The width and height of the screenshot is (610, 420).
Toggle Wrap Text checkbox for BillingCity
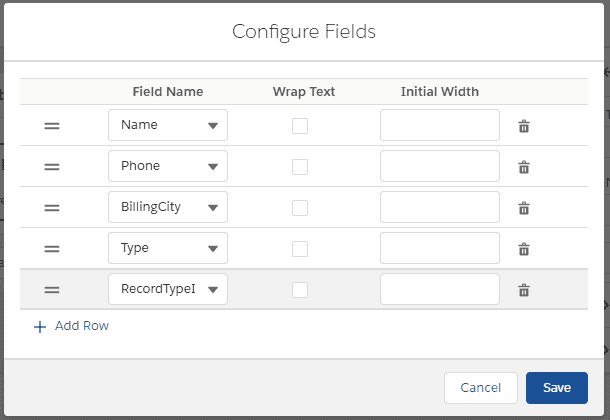[300, 208]
